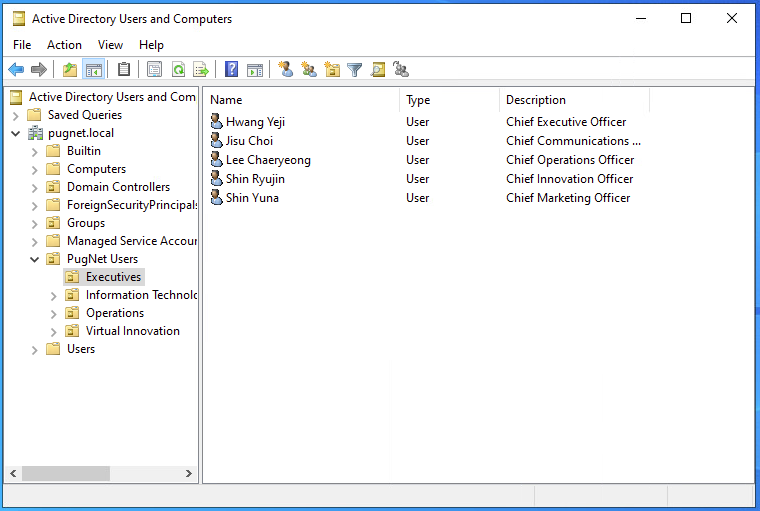Image resolution: width=760 pixels, height=511 pixels.
Task: Expand the Groups organizational unit
Action: click(x=34, y=224)
